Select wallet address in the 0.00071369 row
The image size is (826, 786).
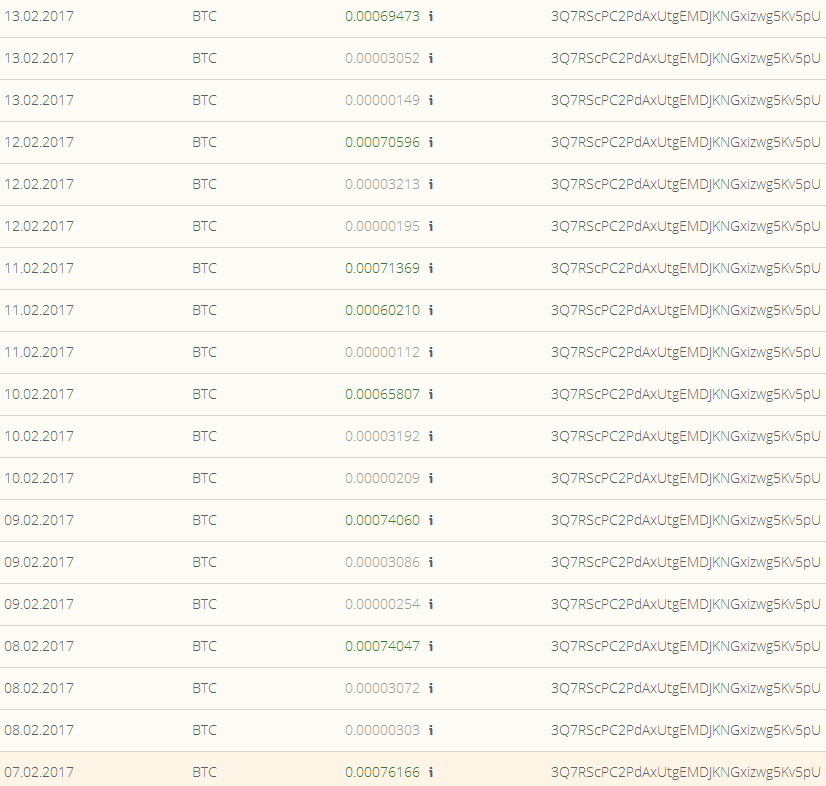[x=686, y=268]
